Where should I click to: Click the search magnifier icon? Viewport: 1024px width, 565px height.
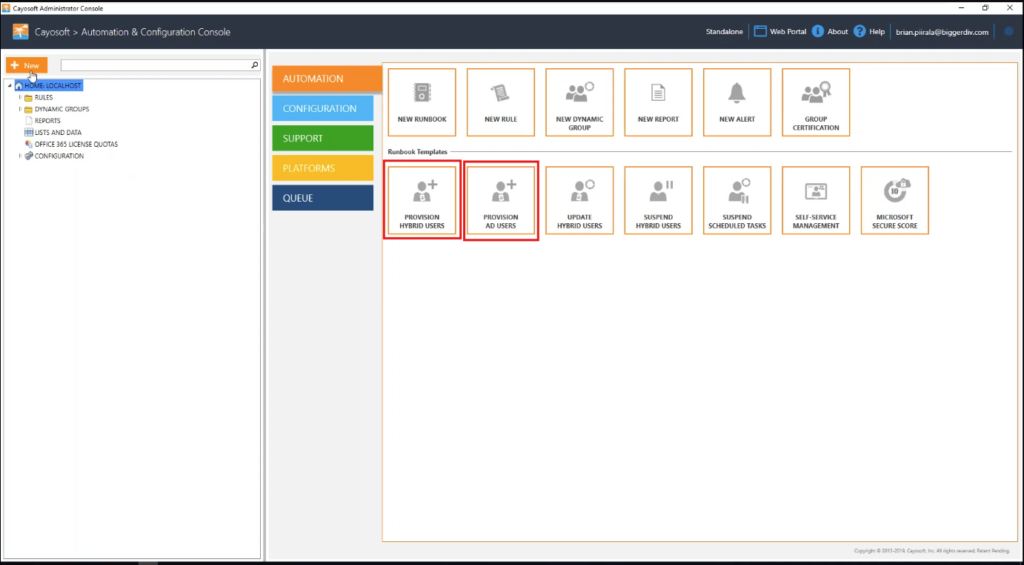pos(255,65)
